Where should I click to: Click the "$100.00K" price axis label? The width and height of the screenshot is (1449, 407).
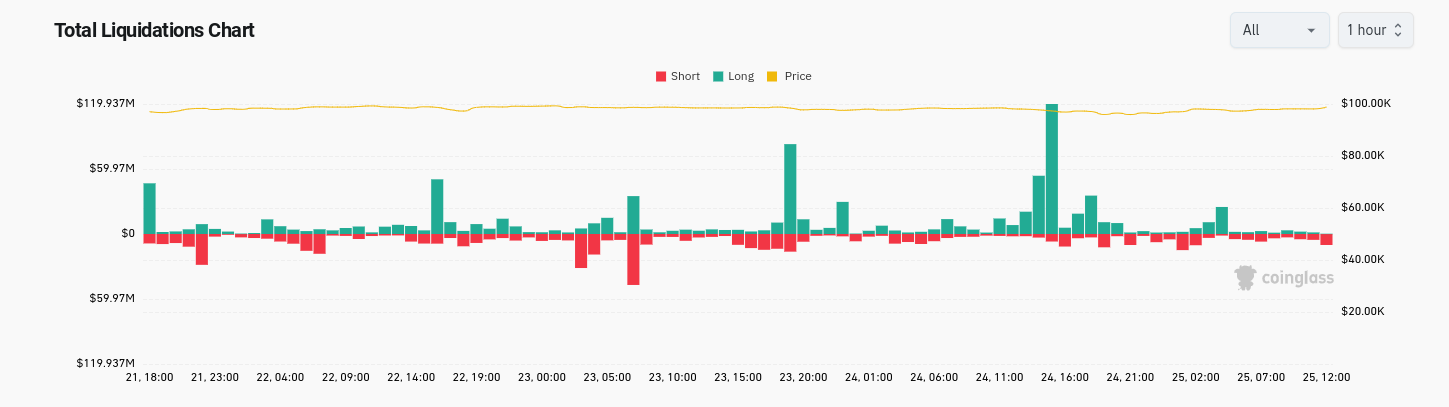tap(1363, 104)
